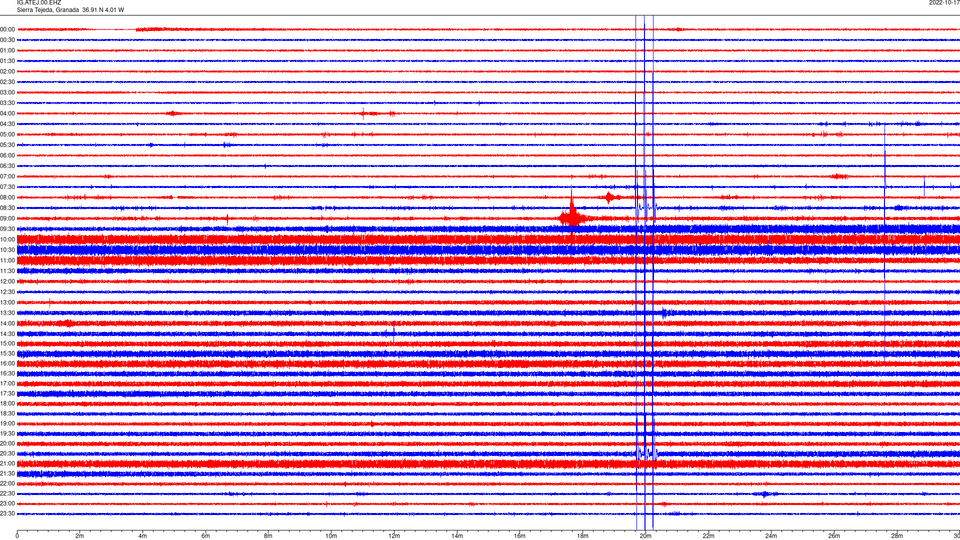Click the red seismic event on 08:00 trace
Image resolution: width=960 pixels, height=540 pixels.
tap(609, 197)
